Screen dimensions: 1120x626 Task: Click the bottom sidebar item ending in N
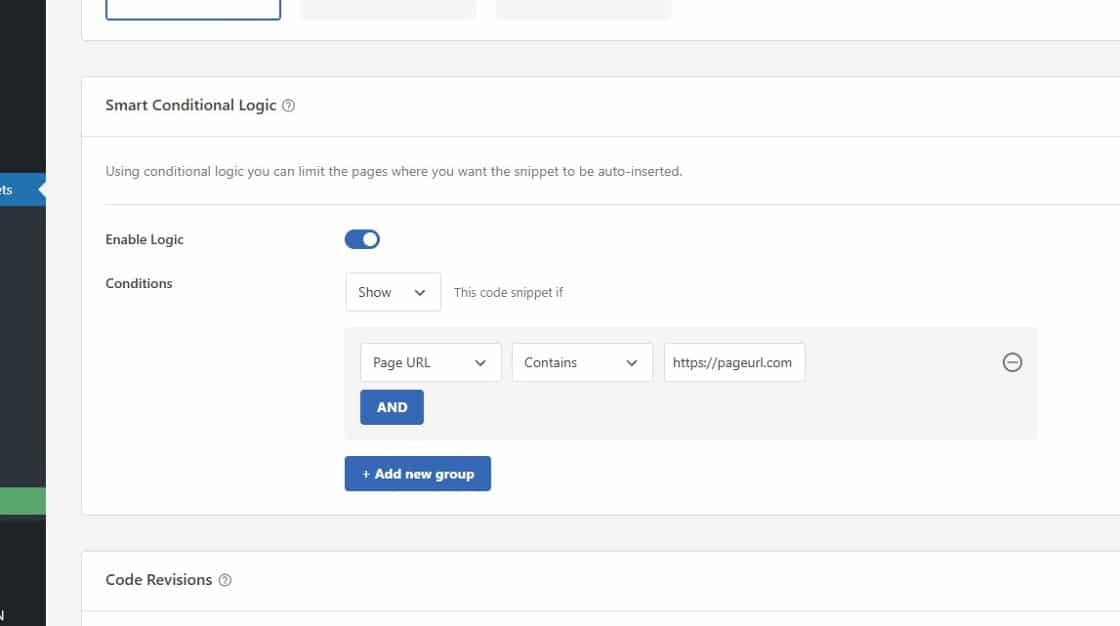coord(3,616)
